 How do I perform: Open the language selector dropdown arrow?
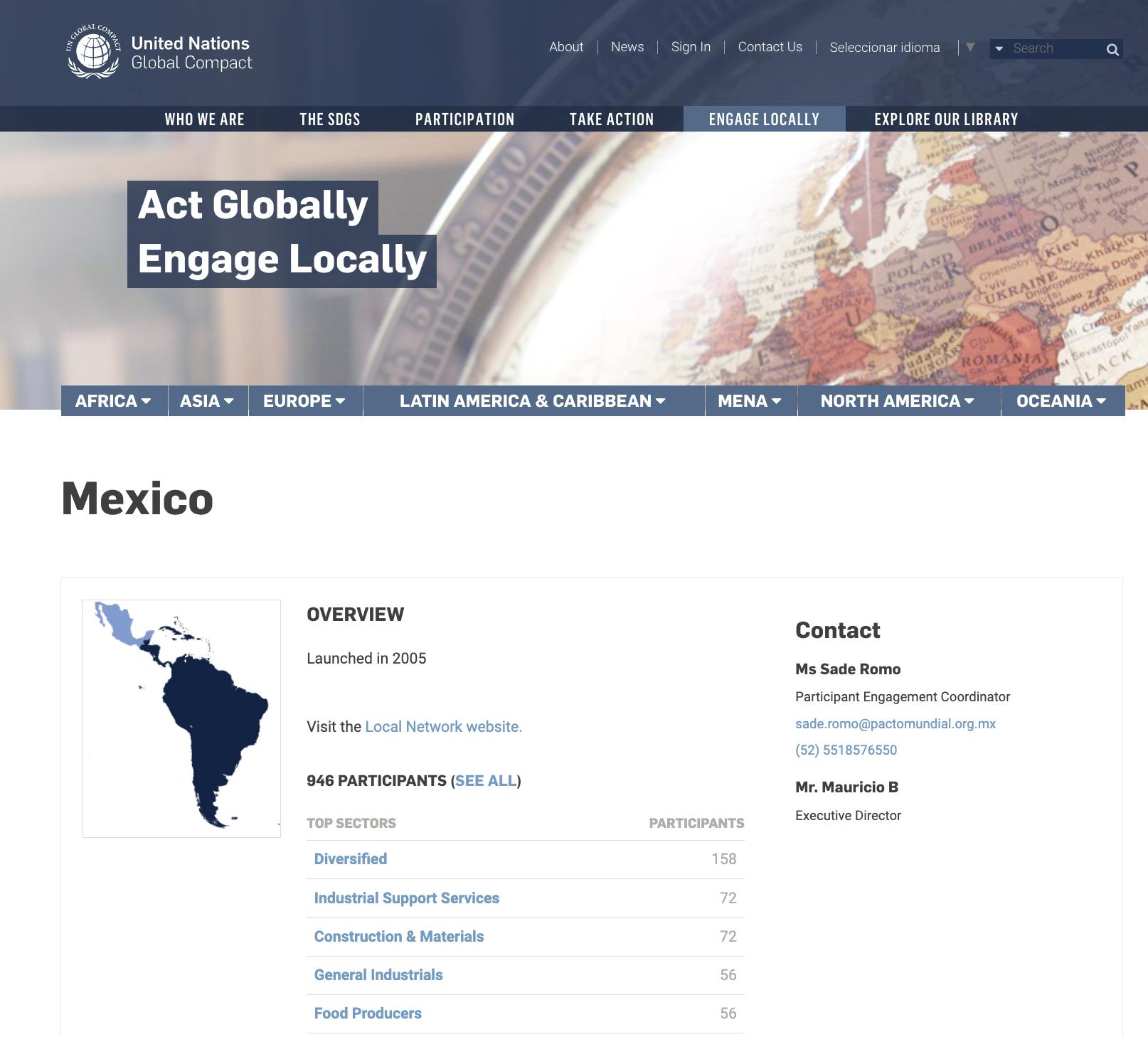(x=969, y=47)
